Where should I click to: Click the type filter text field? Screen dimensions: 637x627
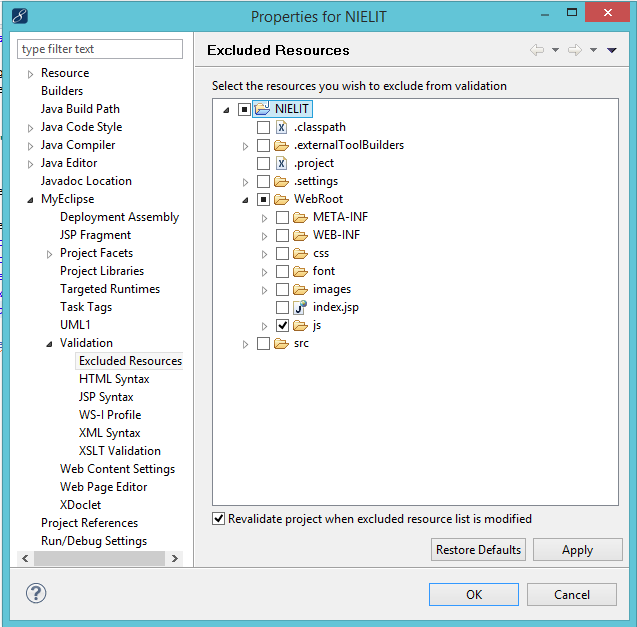[x=100, y=49]
